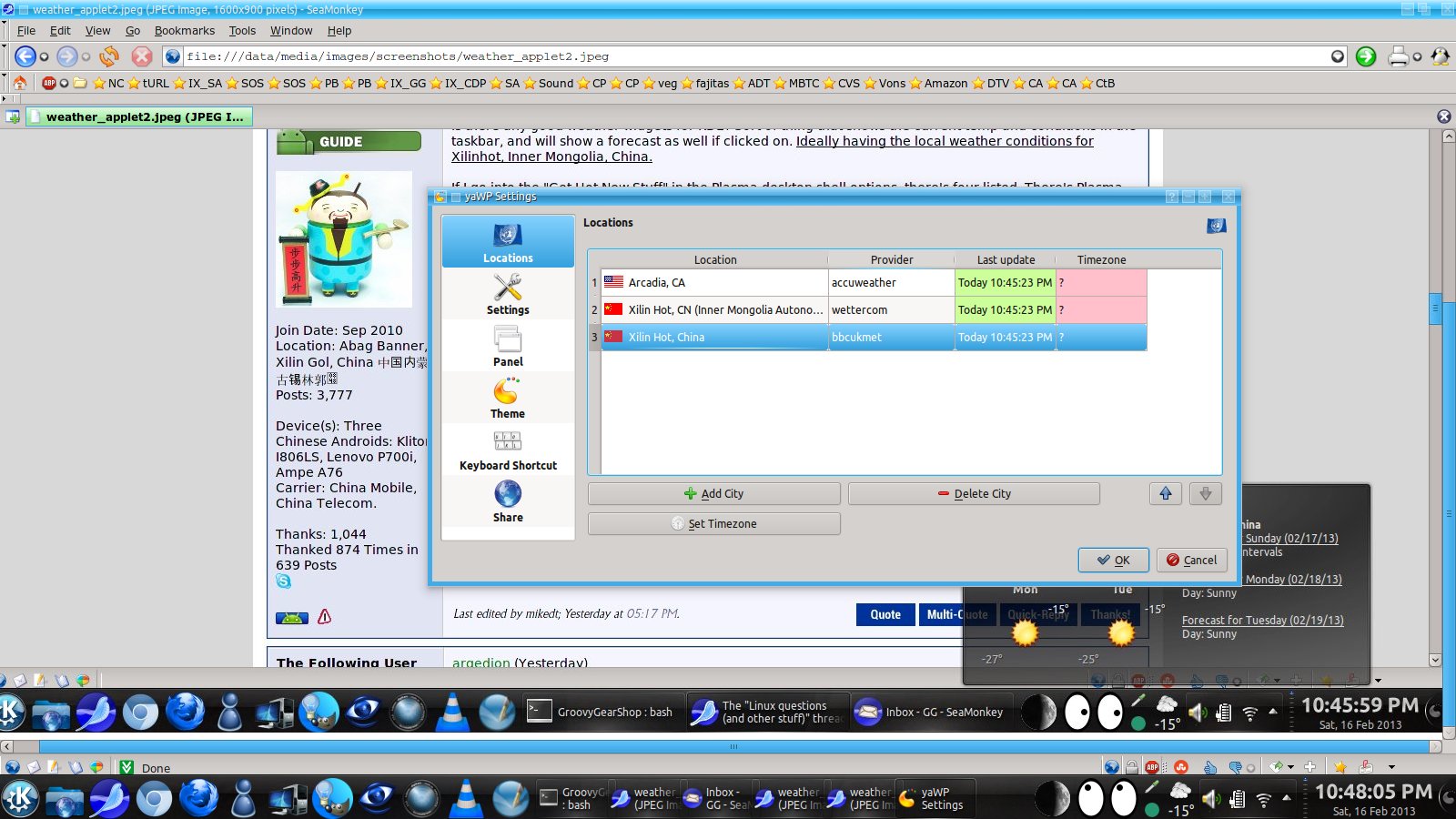Screen dimensions: 1456x819
Task: Go to the Home page icon
Action: click(x=20, y=83)
